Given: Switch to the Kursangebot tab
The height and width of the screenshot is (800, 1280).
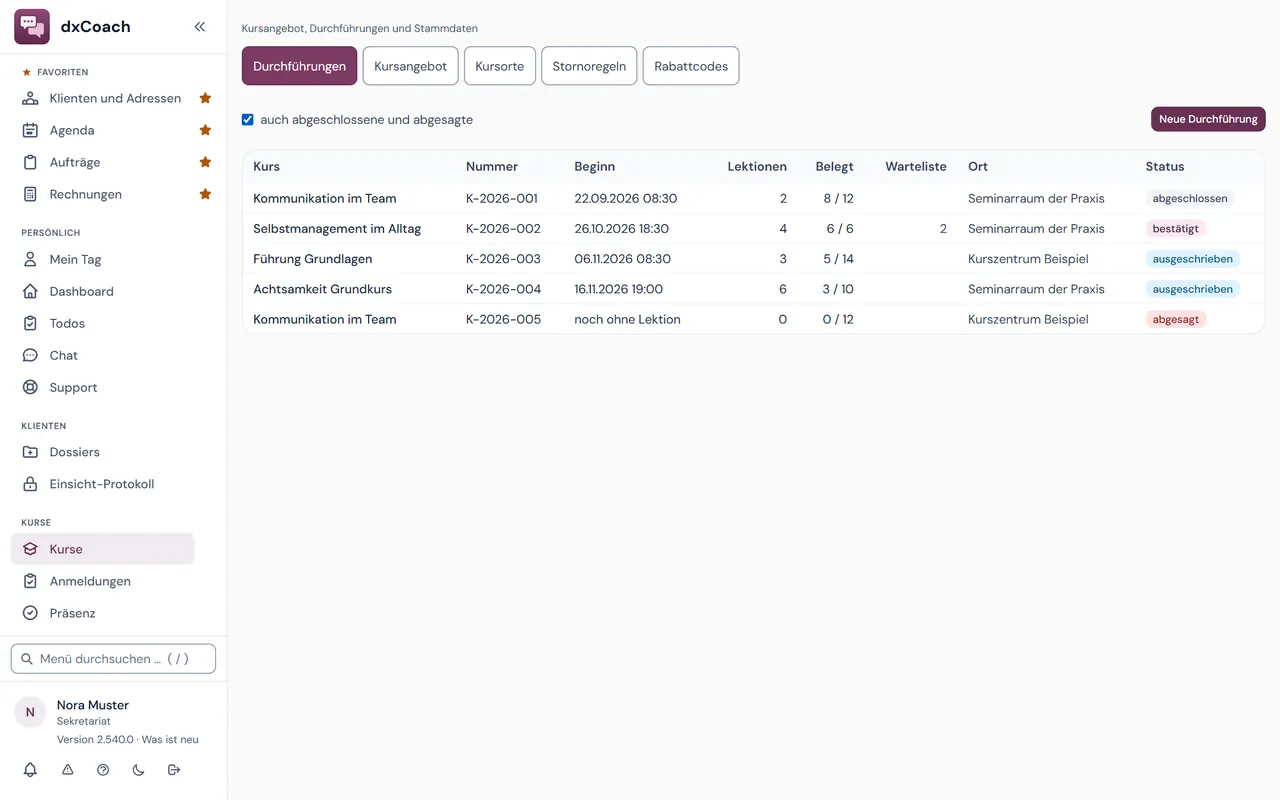Looking at the screenshot, I should 410,66.
